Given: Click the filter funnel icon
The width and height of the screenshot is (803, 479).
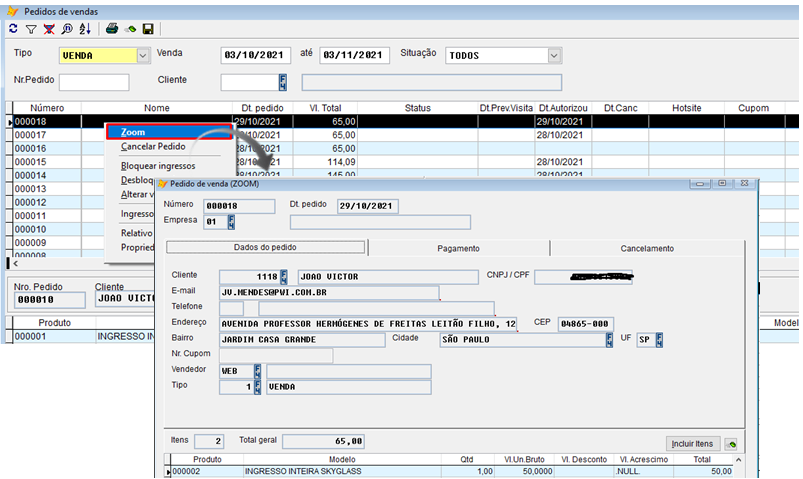Looking at the screenshot, I should click(x=30, y=30).
